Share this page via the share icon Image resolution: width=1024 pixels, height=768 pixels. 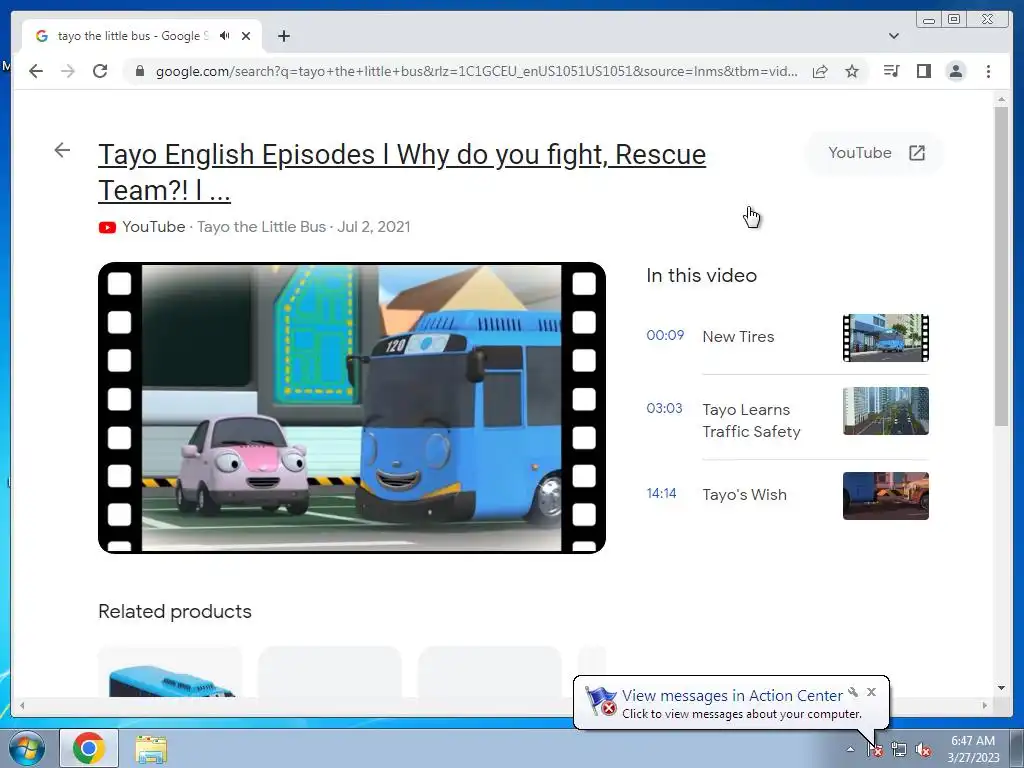pos(820,71)
